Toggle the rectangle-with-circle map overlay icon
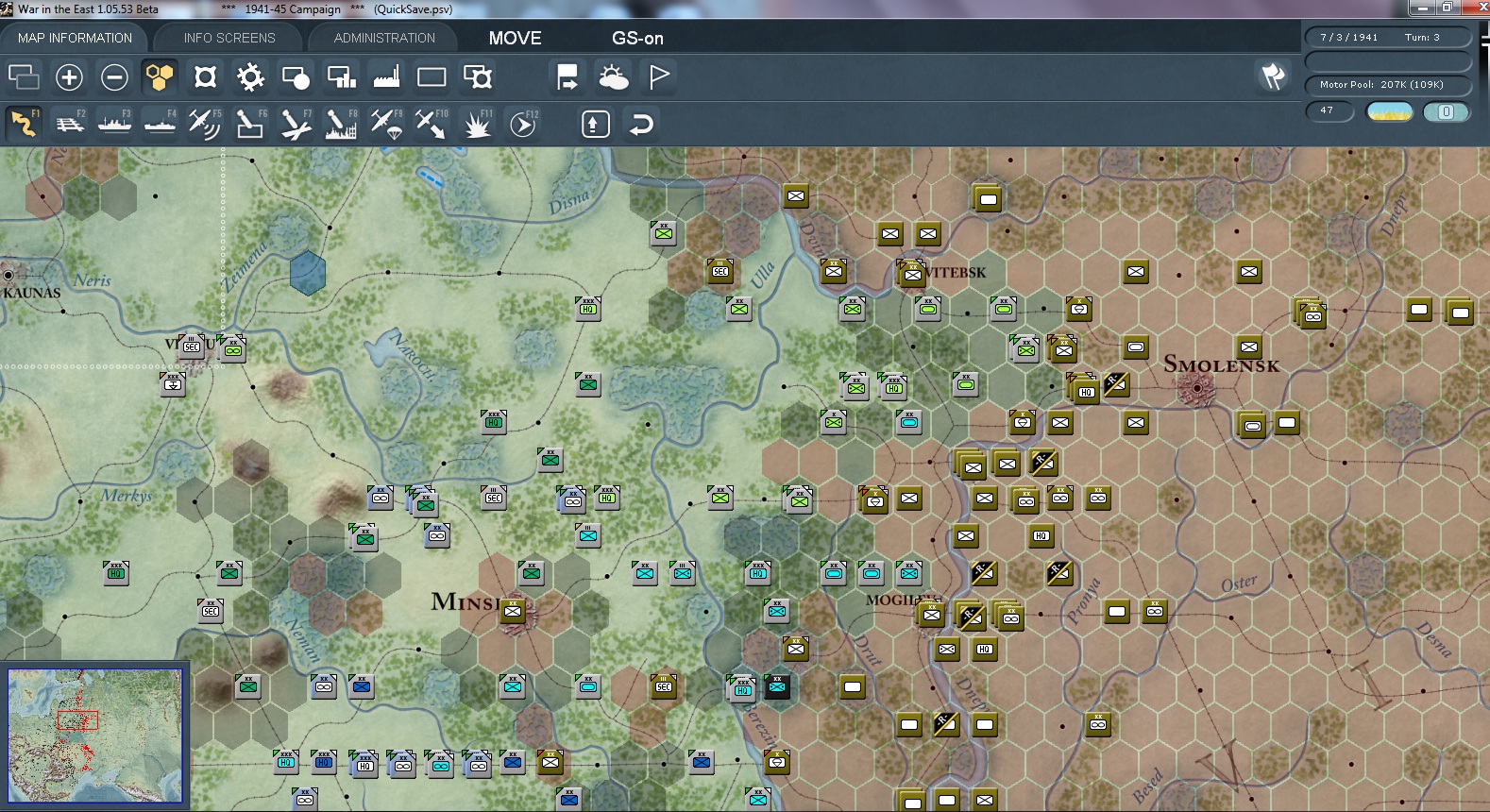 (296, 77)
